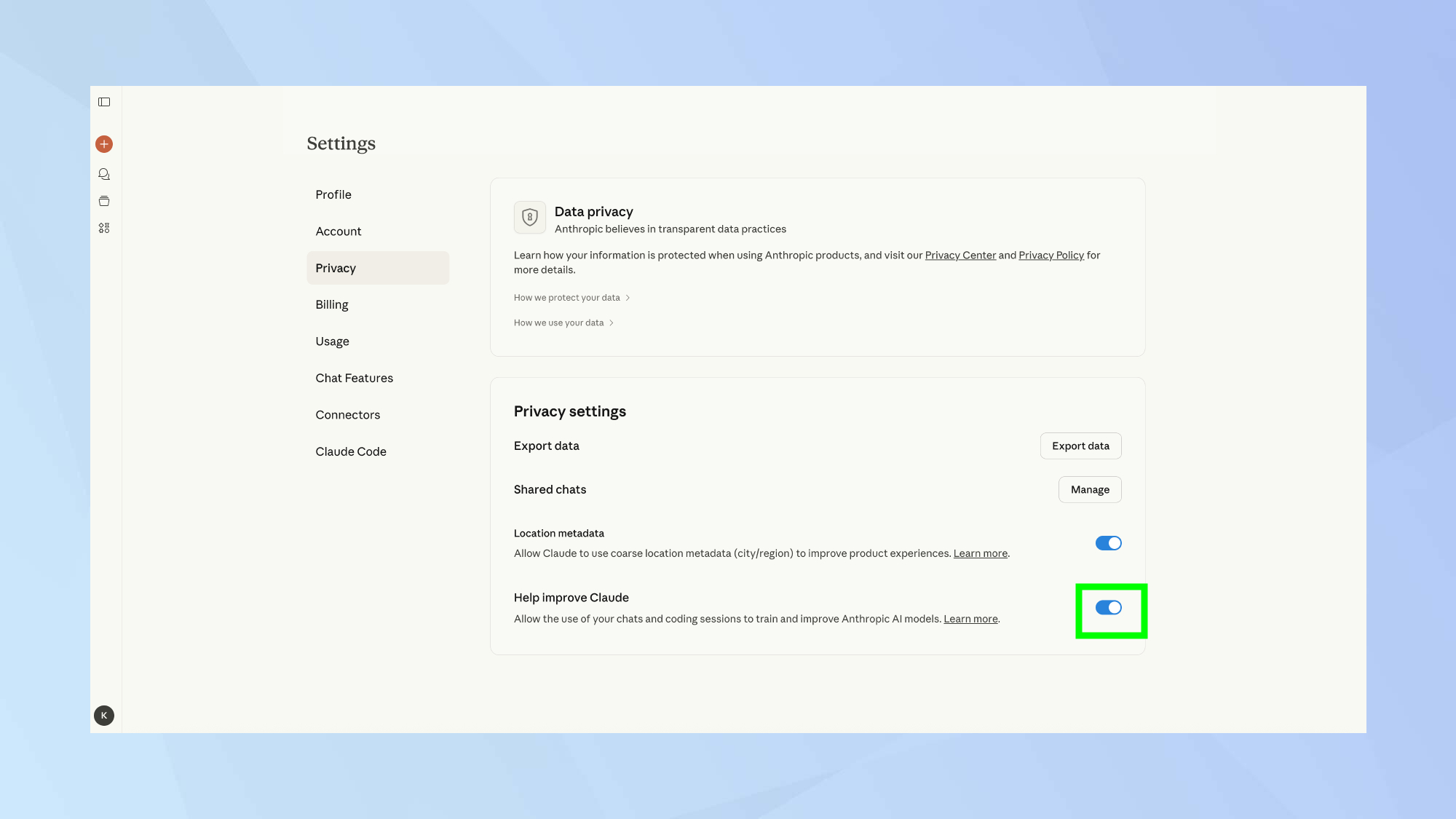Click Learn more under Location metadata
The height and width of the screenshot is (819, 1456).
click(x=980, y=553)
